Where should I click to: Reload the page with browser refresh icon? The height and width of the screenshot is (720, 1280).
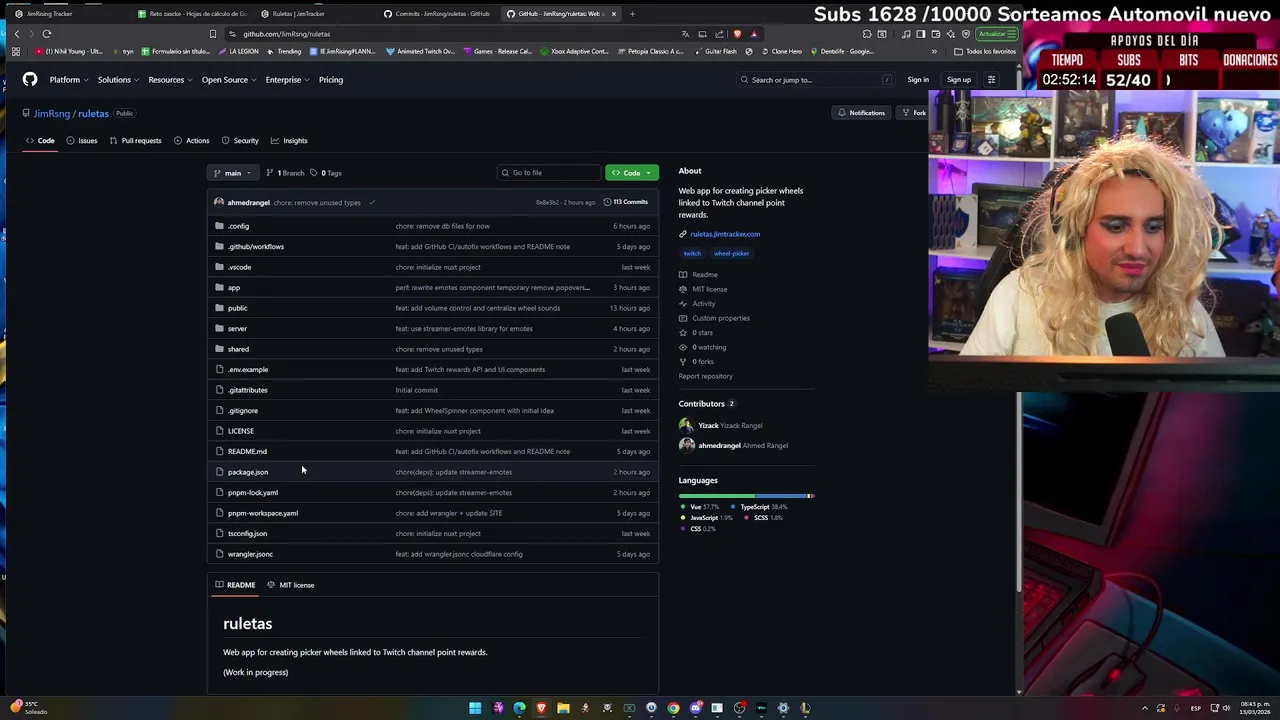click(x=46, y=34)
